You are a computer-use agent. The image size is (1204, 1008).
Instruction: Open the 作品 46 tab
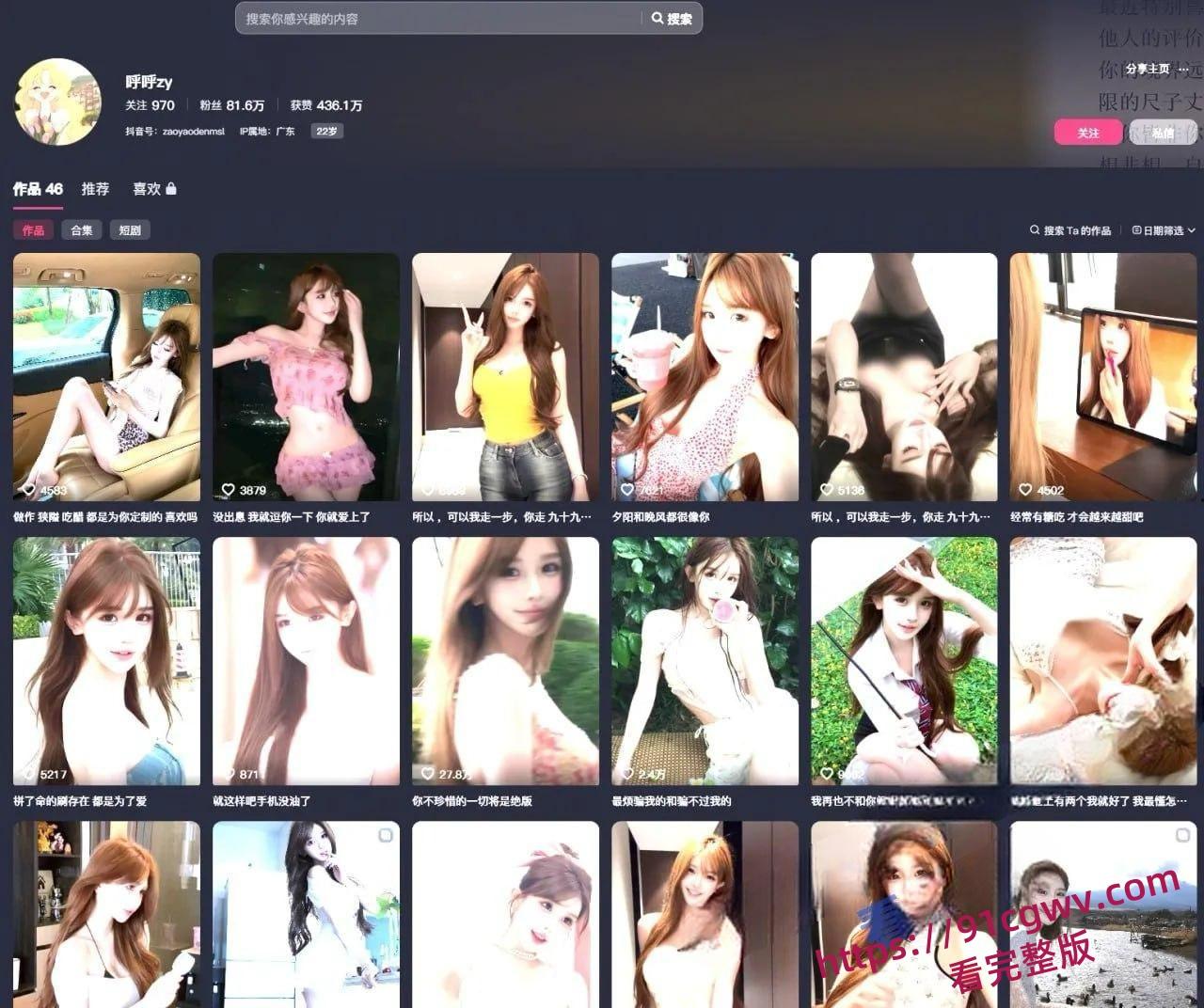click(x=38, y=189)
